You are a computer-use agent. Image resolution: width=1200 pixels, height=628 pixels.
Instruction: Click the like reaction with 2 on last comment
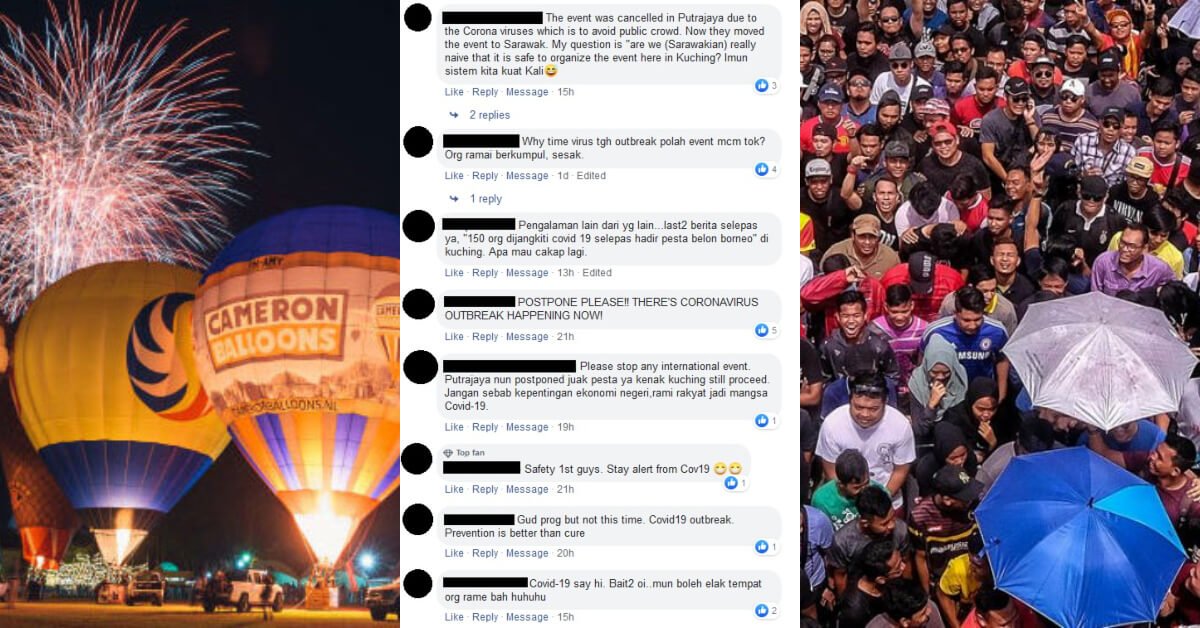click(x=762, y=611)
